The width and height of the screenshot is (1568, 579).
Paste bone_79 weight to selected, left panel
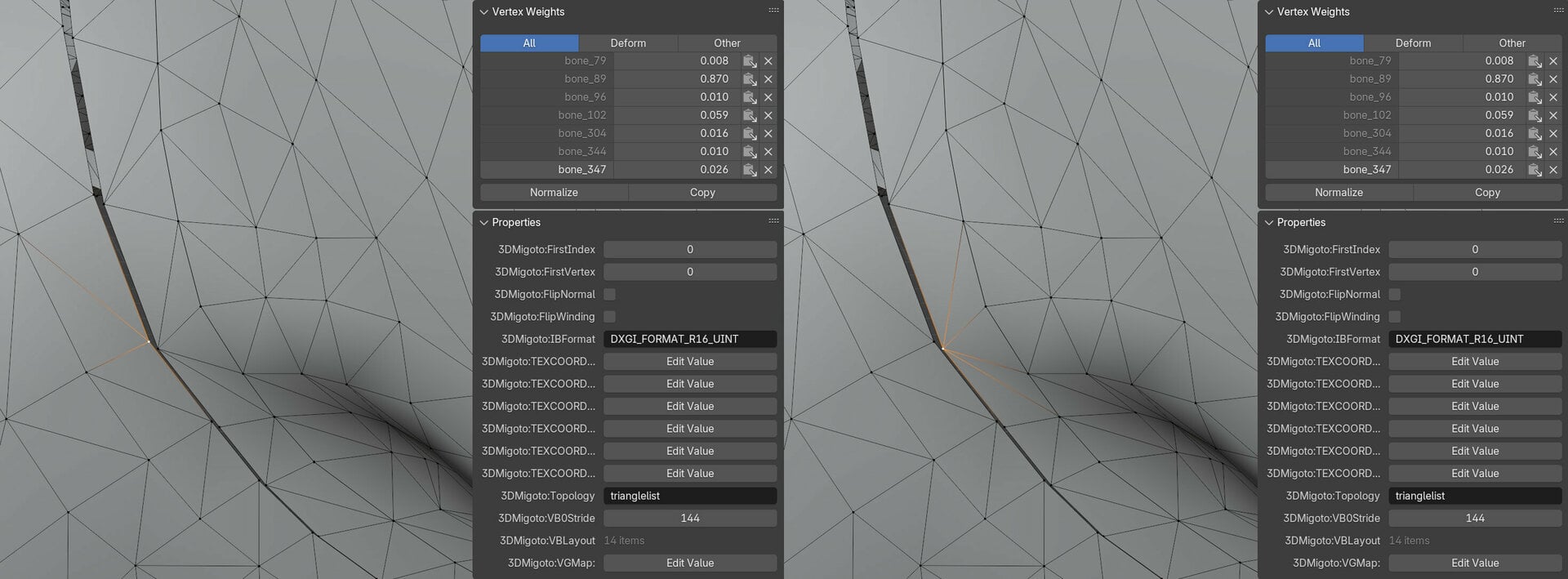point(749,61)
